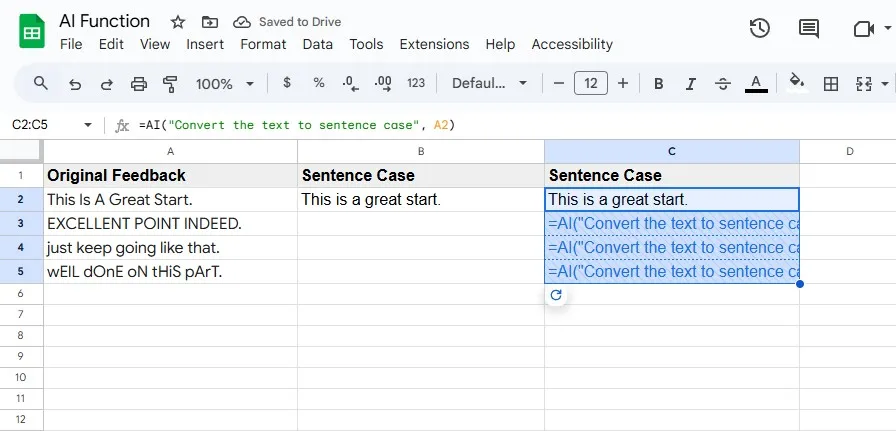
Task: Increase font size with plus button
Action: pos(623,84)
